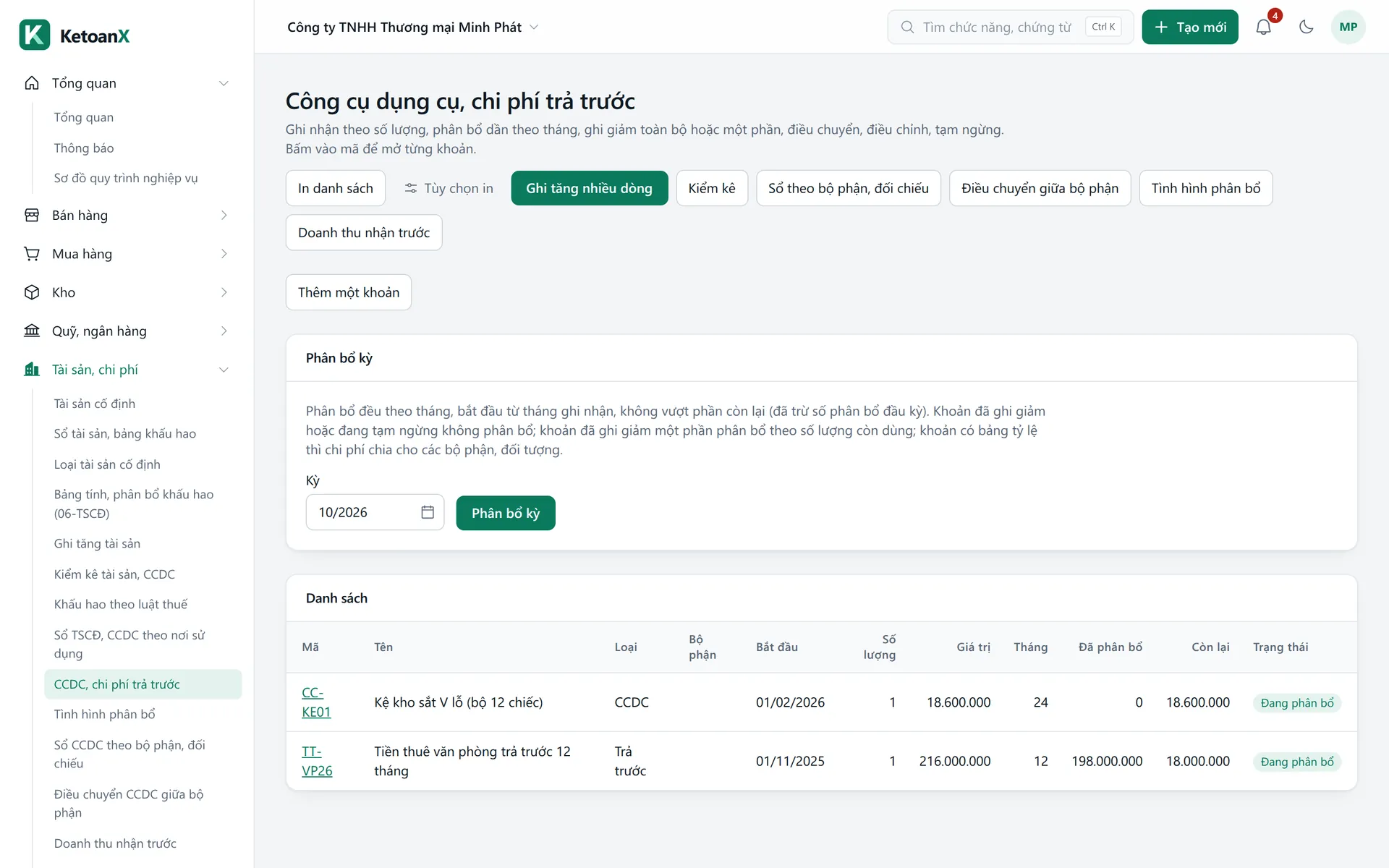Click the plus icon in Tạo mới

click(1161, 27)
